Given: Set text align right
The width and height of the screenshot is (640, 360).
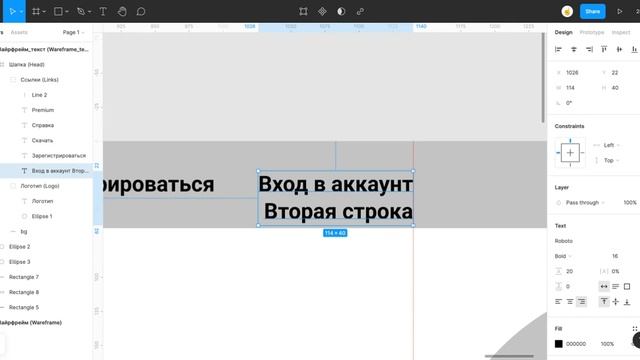Looking at the screenshot, I should tap(581, 302).
